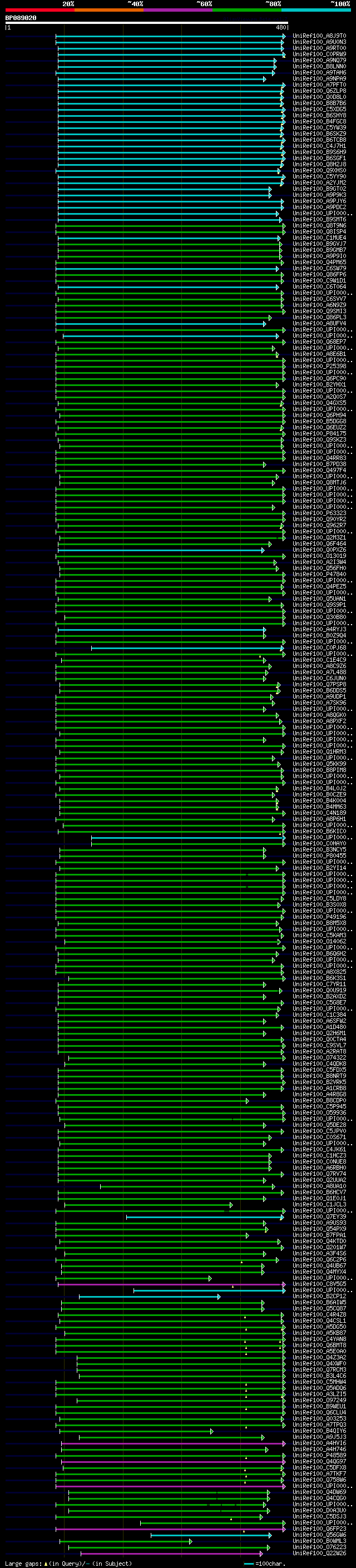356x1568 pixels.
Task: Select the label UniRef100_Q7PSP8
Action: (x=319, y=684)
